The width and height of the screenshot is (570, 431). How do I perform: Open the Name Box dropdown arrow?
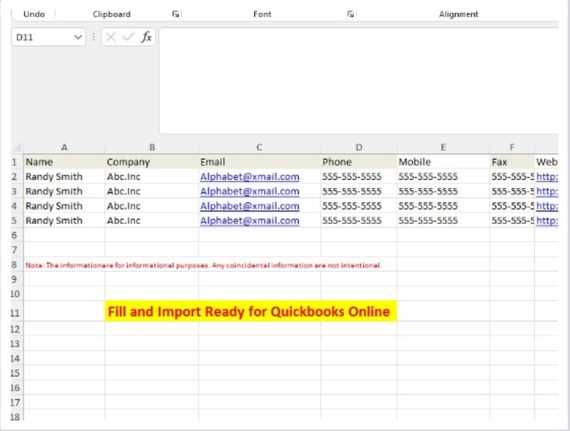point(77,37)
